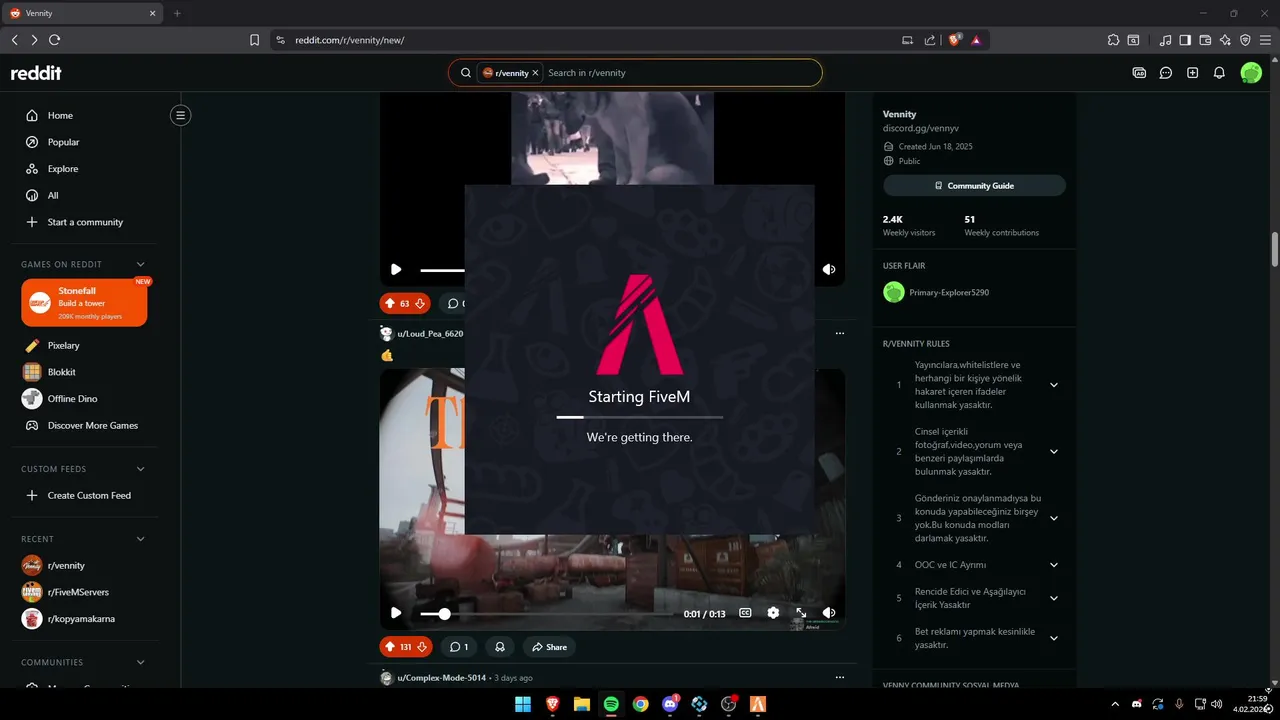Upvote the post with 63 votes

tap(390, 303)
